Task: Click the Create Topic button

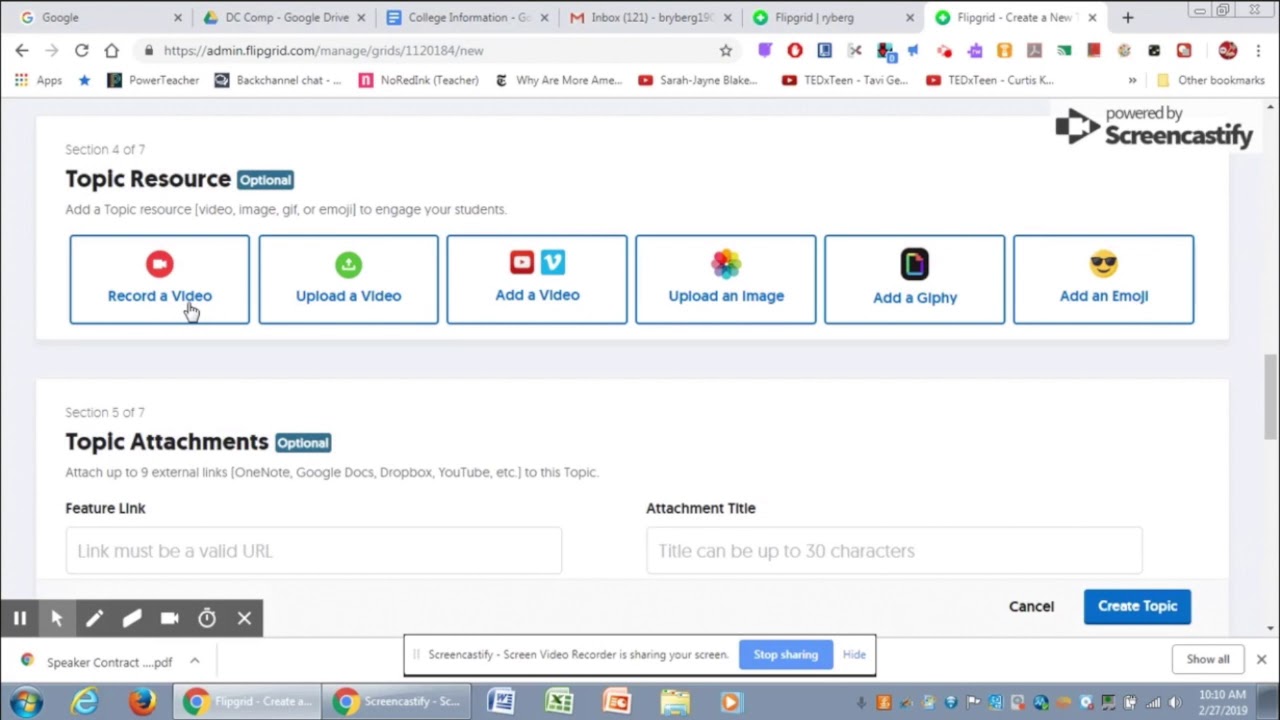Action: pyautogui.click(x=1137, y=606)
